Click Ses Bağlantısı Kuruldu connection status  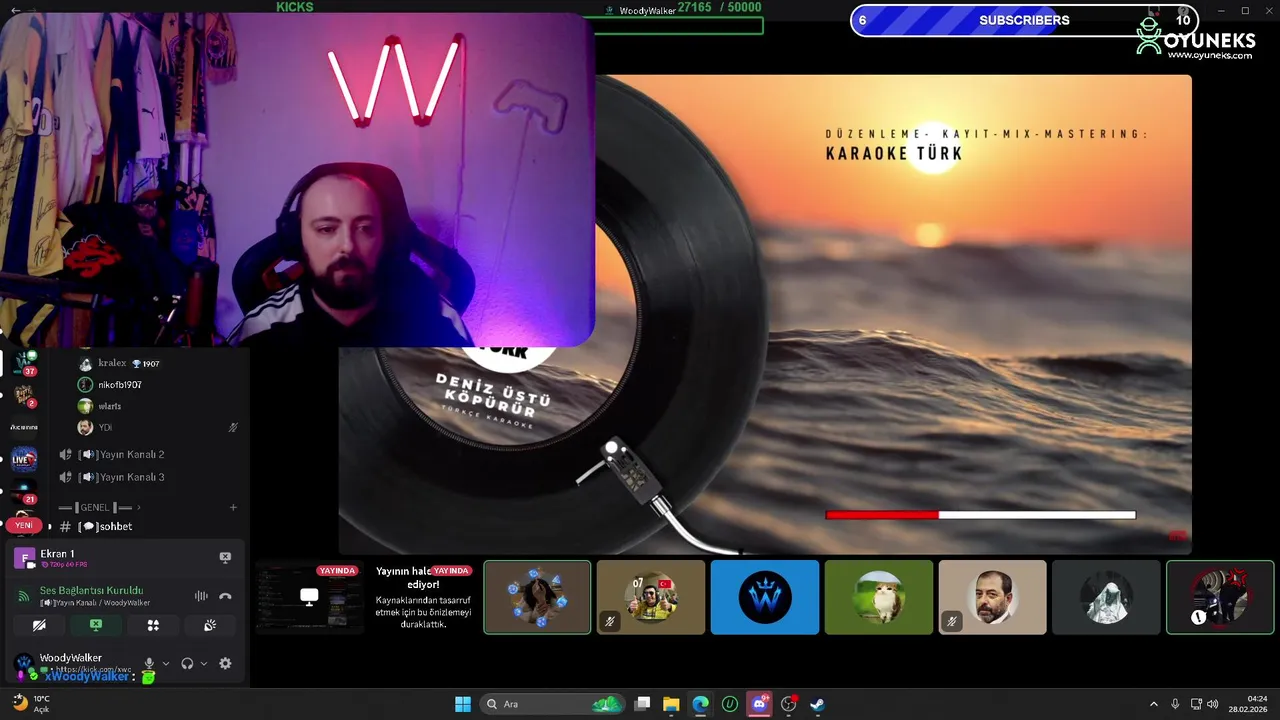click(91, 590)
